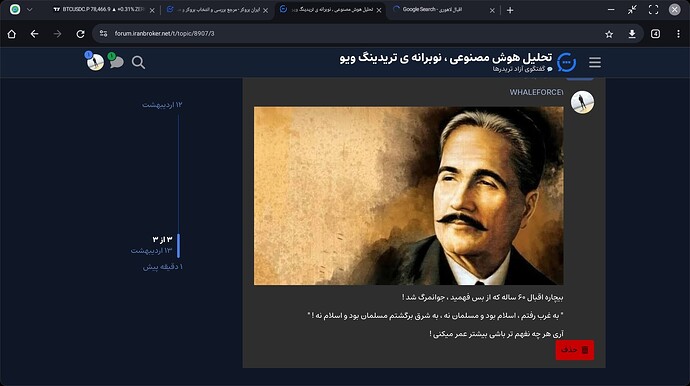
Task: Click the ۱۳ اردیبهشت timeline date
Action: pyautogui.click(x=151, y=250)
